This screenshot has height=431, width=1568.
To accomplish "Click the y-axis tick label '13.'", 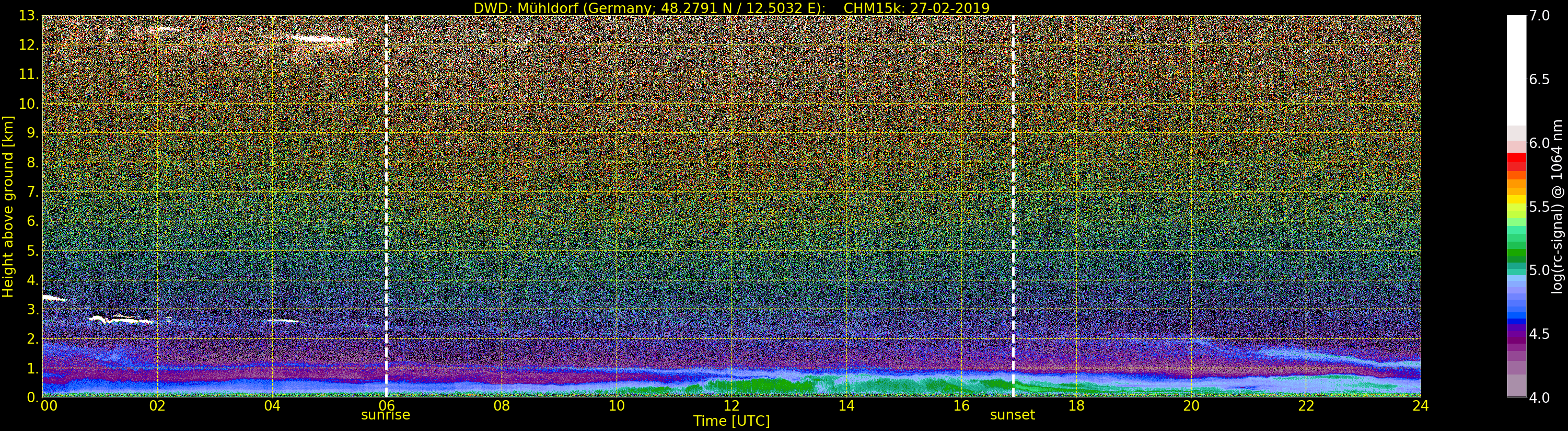I will point(29,16).
